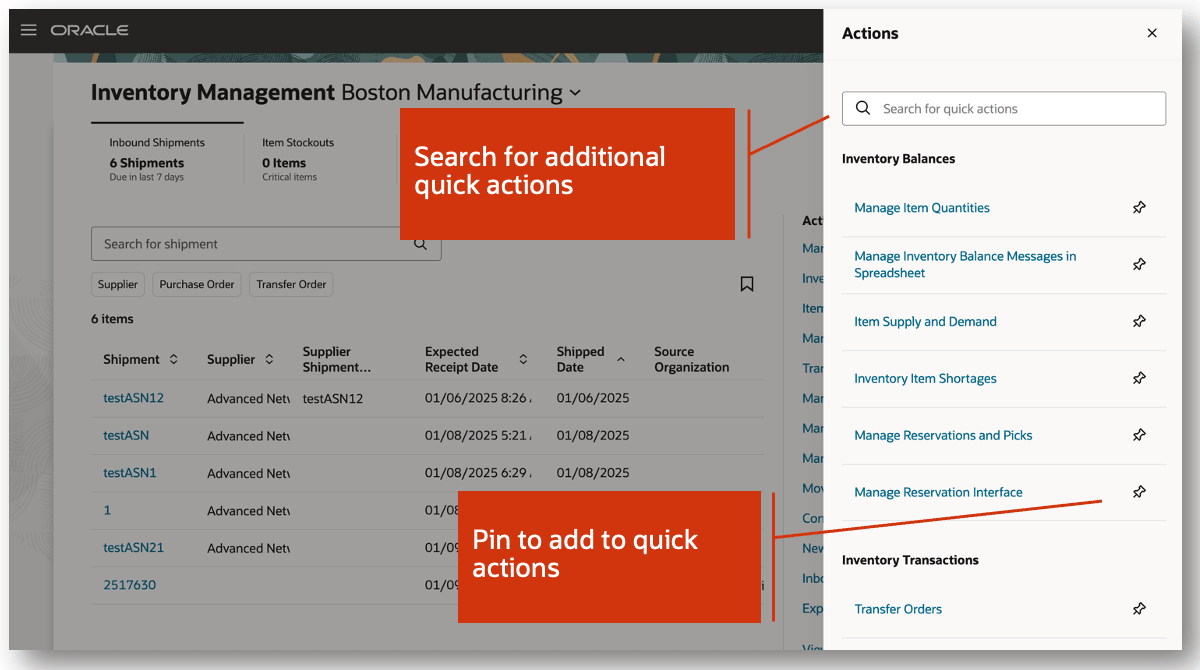This screenshot has height=670, width=1200.
Task: Expand the Boston Manufacturing organization dropdown
Action: tap(575, 93)
